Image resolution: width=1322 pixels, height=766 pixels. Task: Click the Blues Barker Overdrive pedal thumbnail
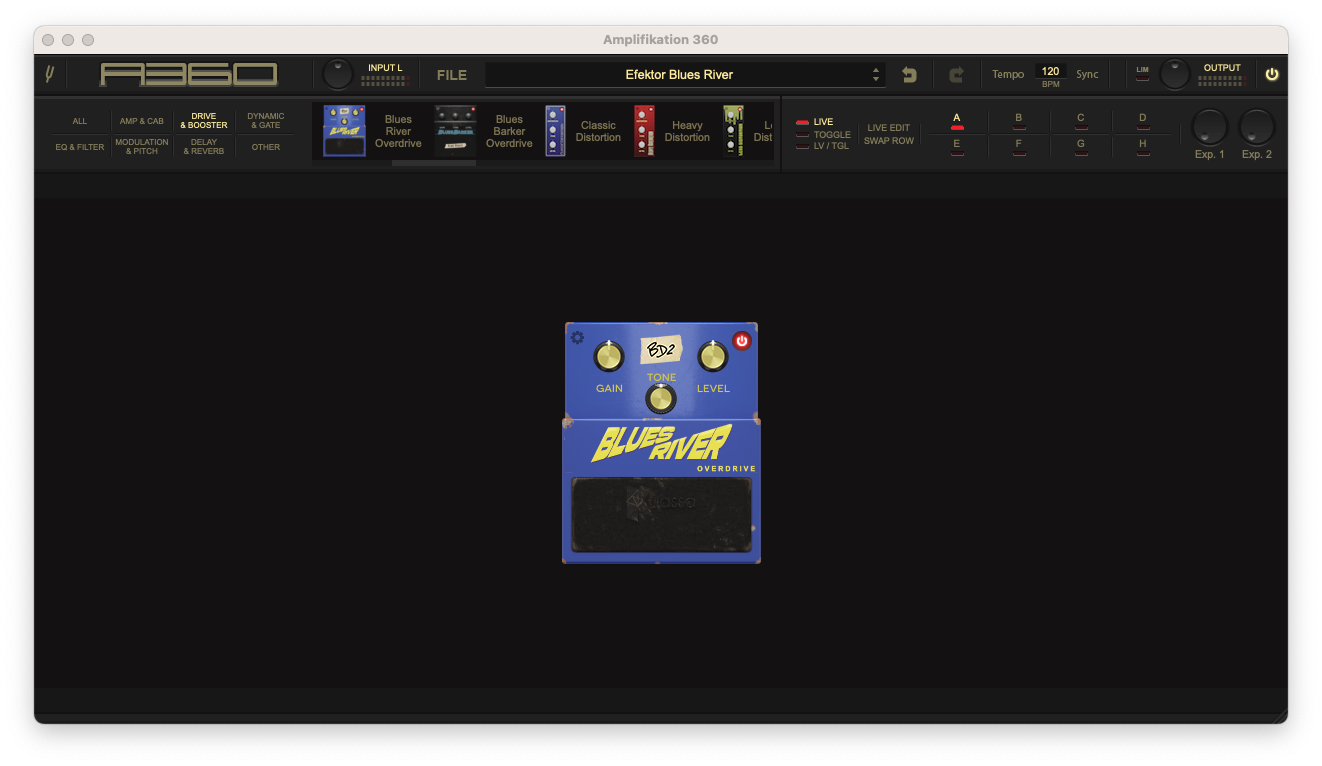click(x=455, y=131)
